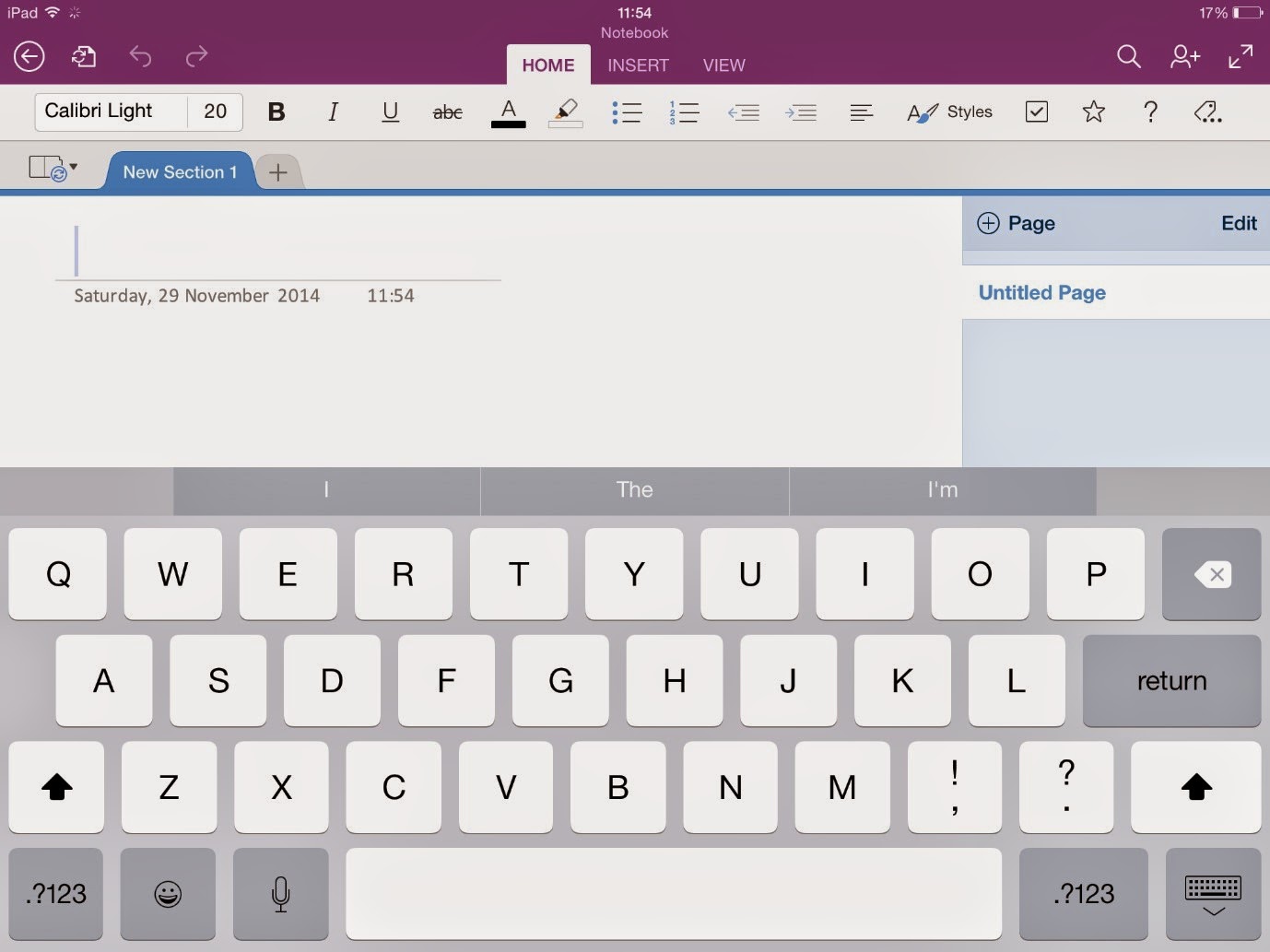Enter full screen mode

1241,57
